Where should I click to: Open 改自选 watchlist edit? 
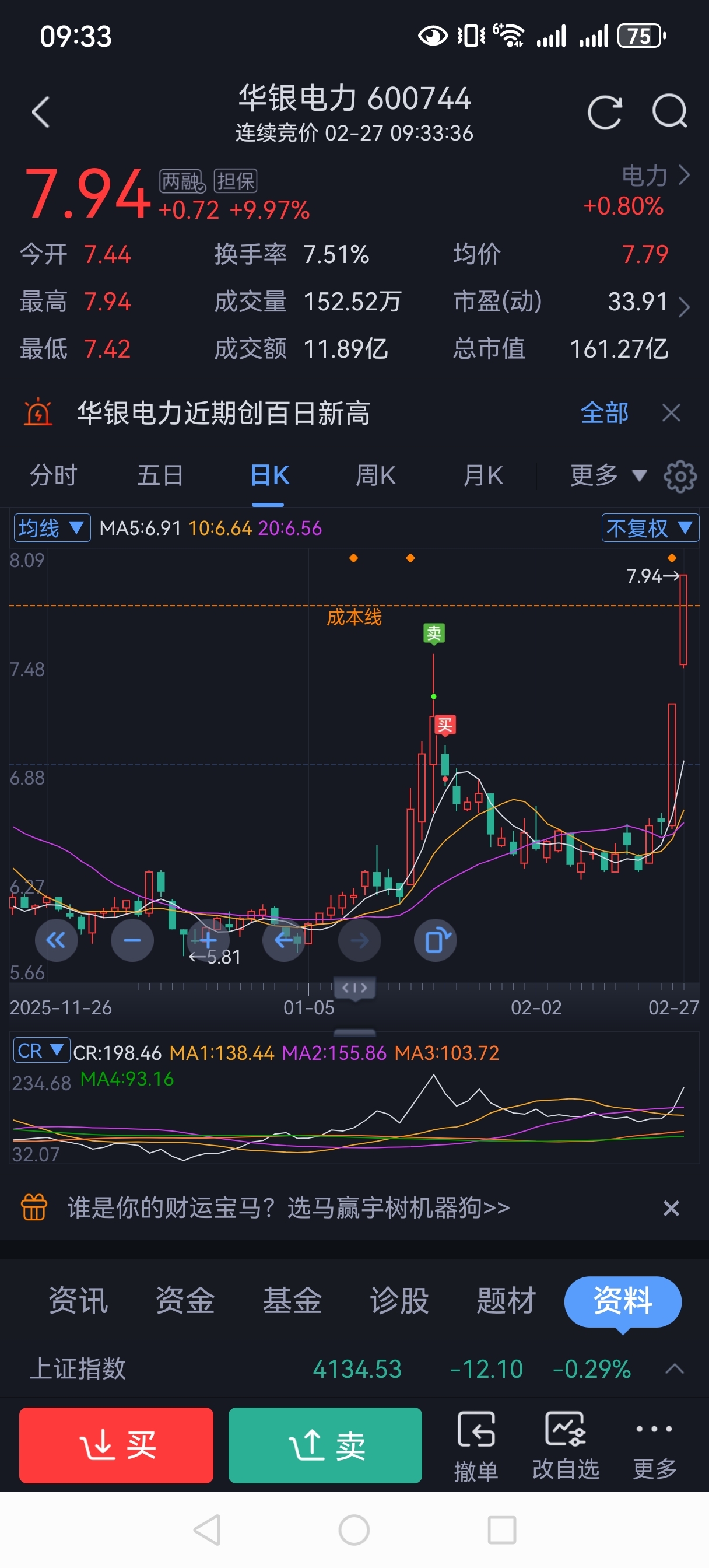566,1446
